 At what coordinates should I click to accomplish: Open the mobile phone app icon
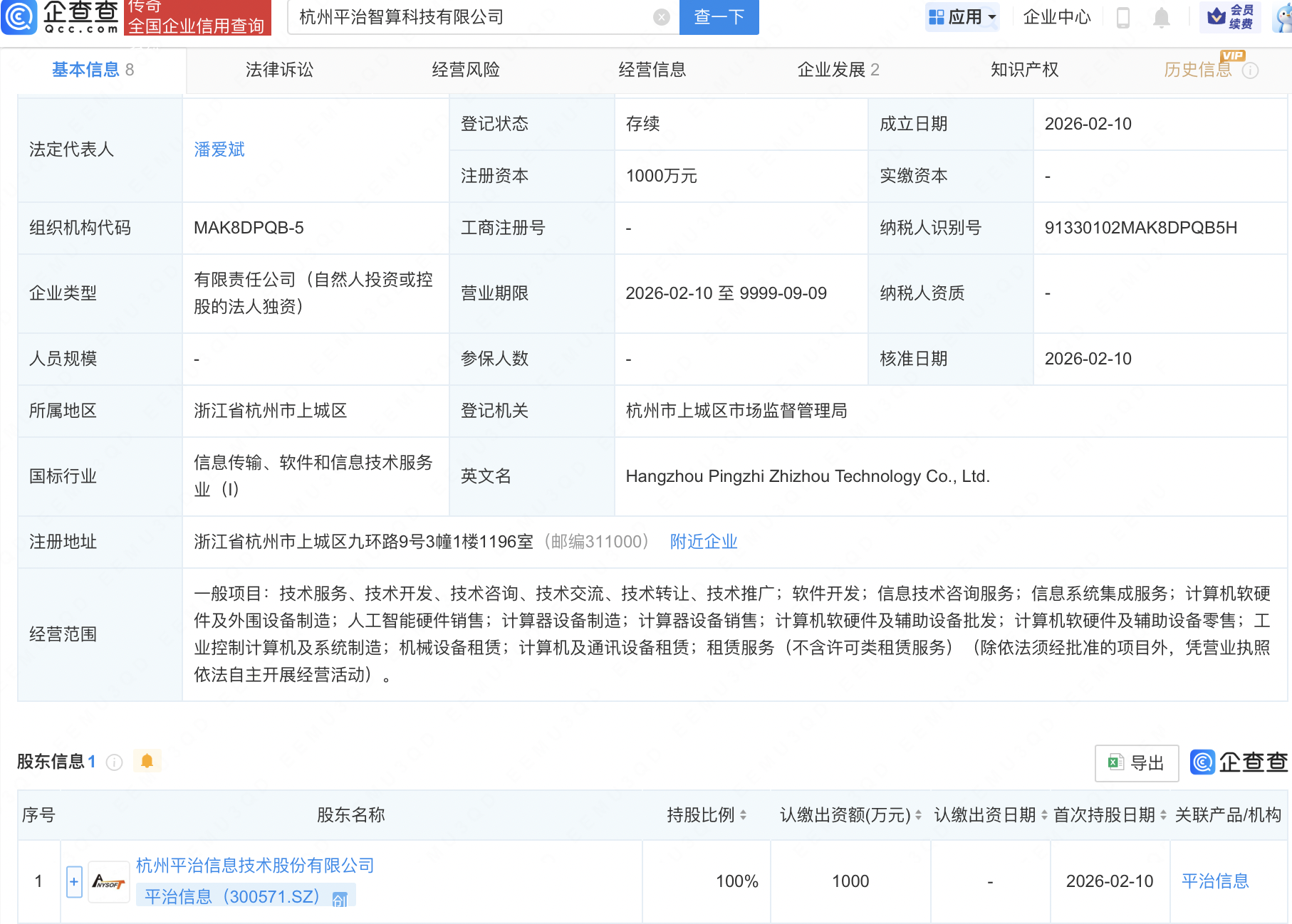pos(1123,17)
